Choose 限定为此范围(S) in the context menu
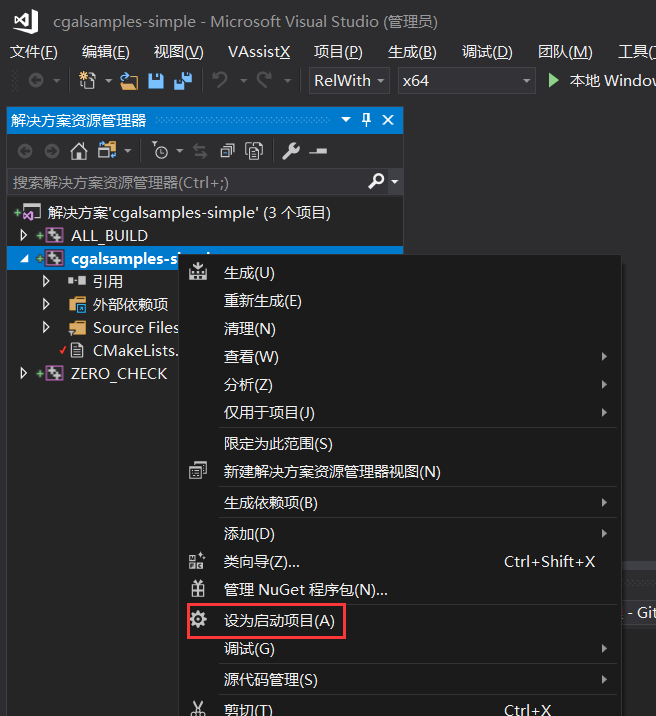This screenshot has height=716, width=656. tap(399, 444)
